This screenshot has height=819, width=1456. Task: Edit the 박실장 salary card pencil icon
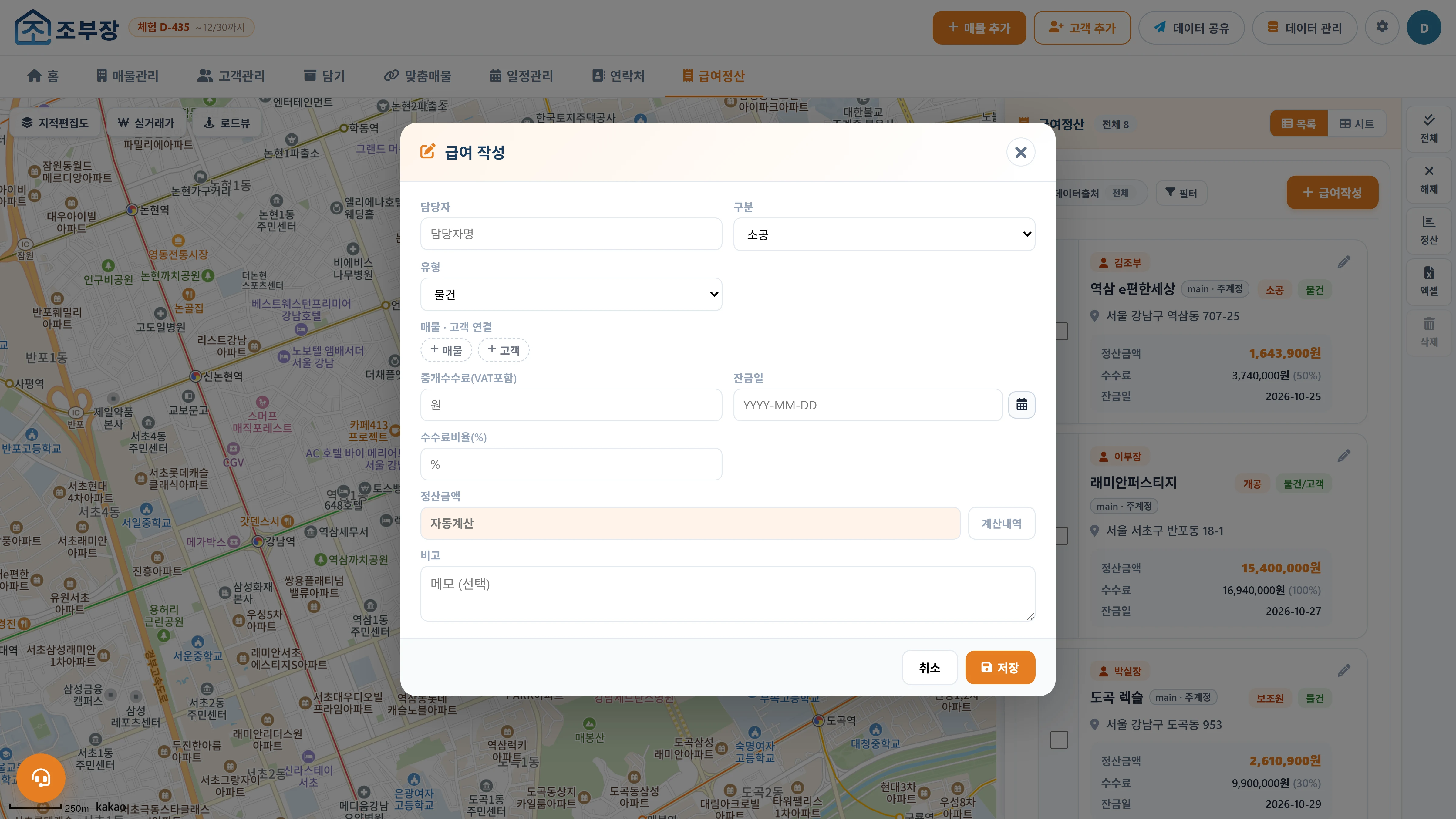pyautogui.click(x=1343, y=670)
